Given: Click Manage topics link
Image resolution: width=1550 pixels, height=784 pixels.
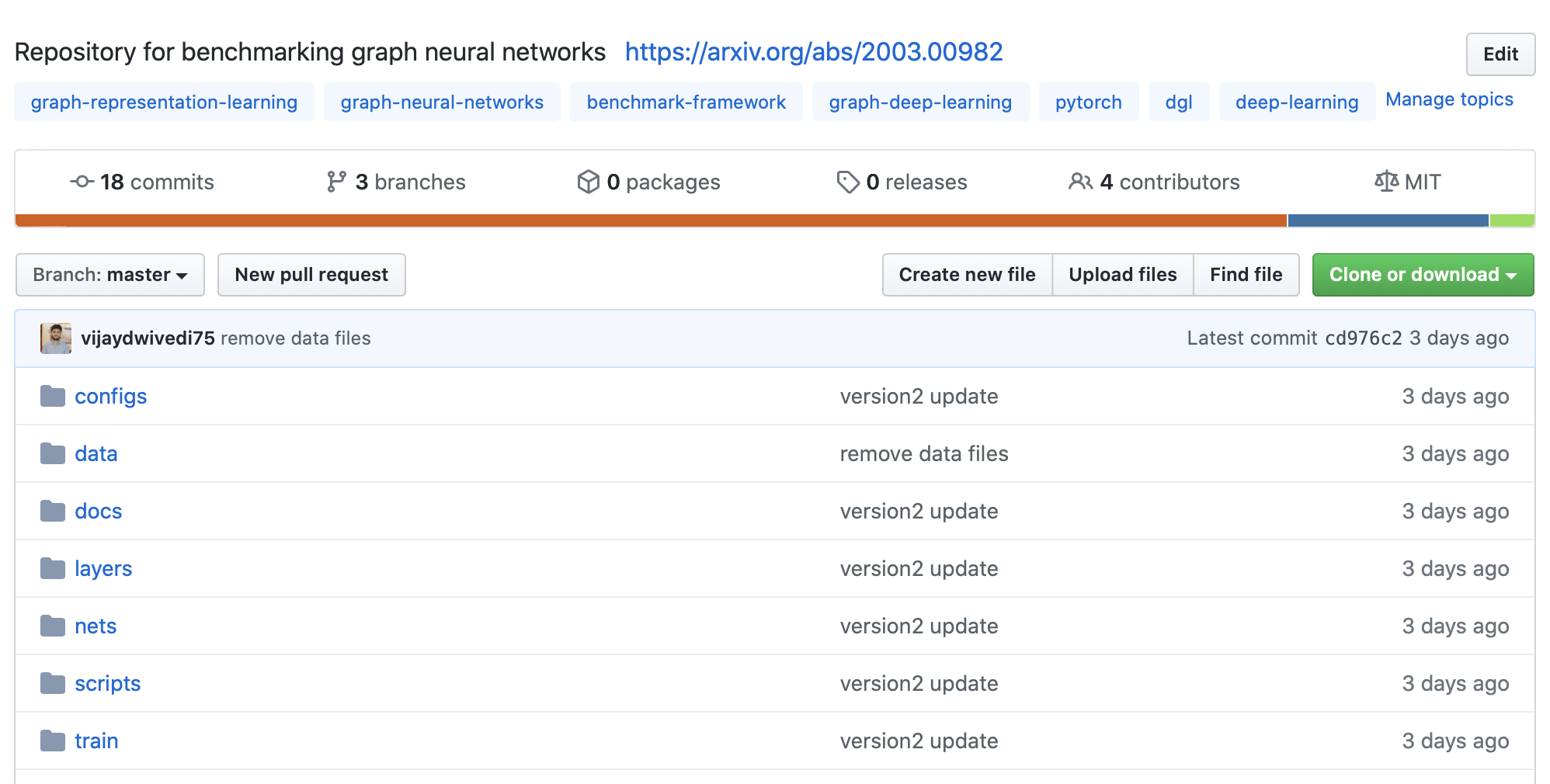Looking at the screenshot, I should (x=1449, y=100).
